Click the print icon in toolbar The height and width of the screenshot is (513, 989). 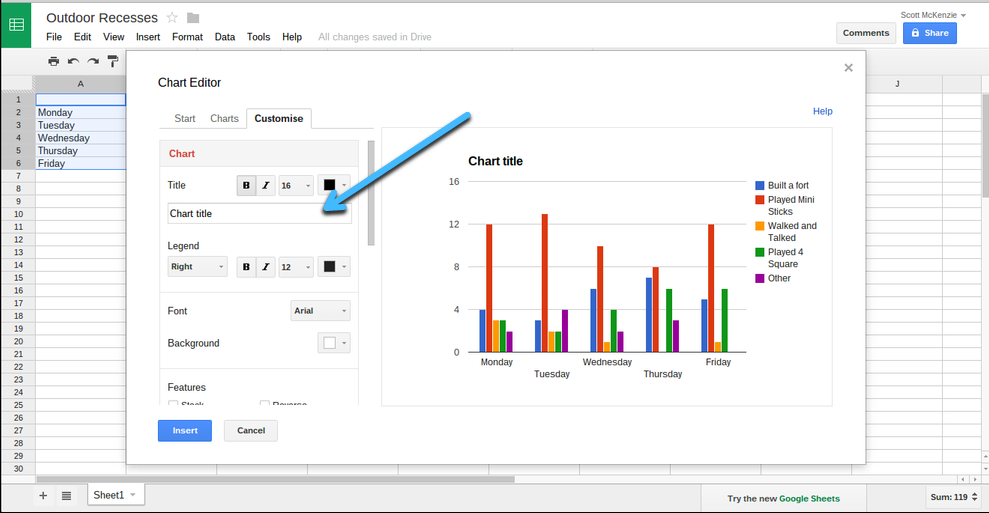[x=54, y=61]
